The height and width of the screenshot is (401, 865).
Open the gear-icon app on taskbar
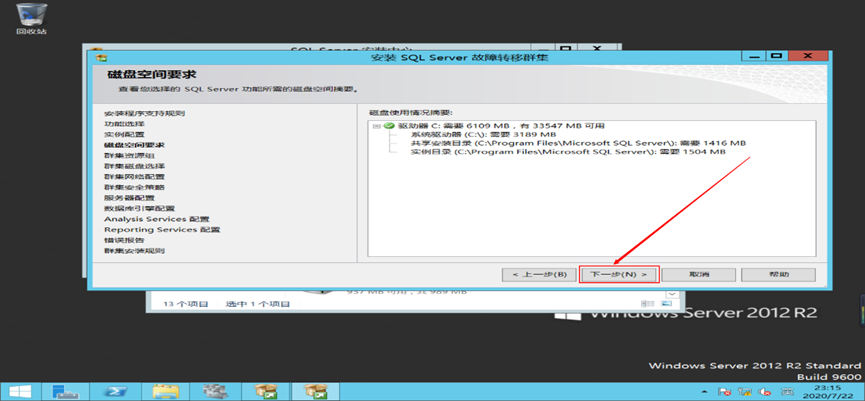[x=213, y=391]
